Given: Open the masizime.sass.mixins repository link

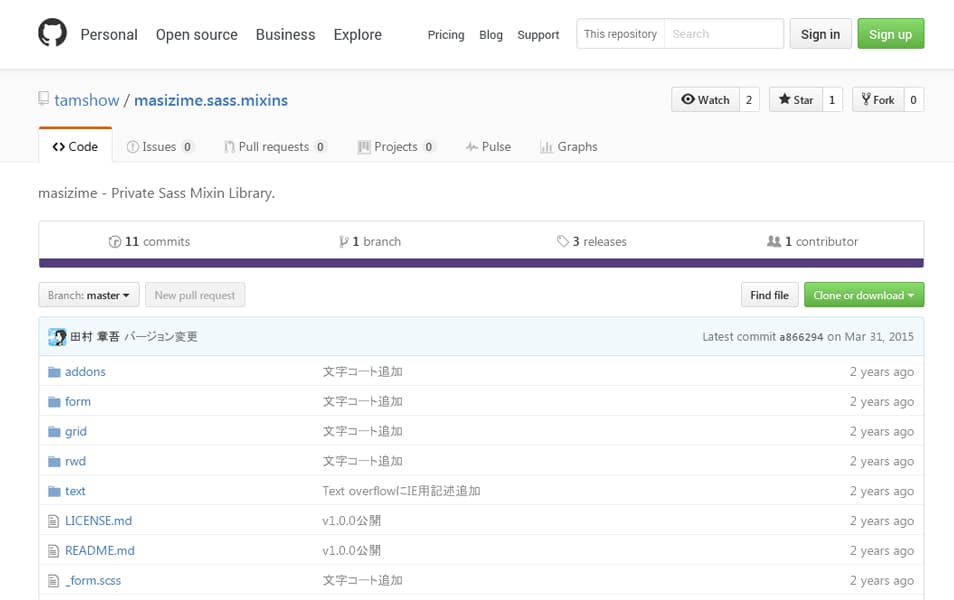Looking at the screenshot, I should coord(211,100).
